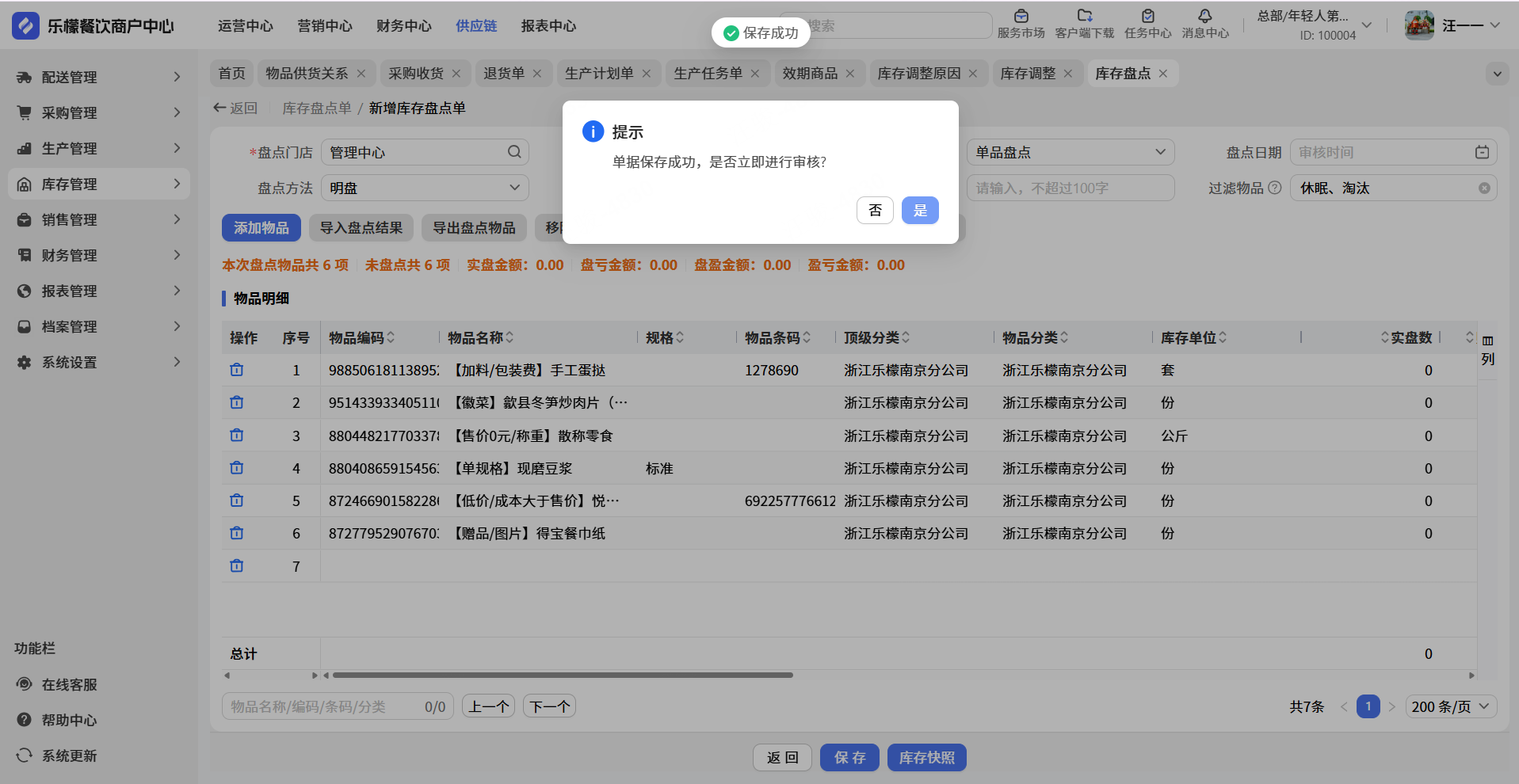1519x784 pixels.
Task: Open the calendar icon in 盘点日期
Action: click(x=1482, y=152)
